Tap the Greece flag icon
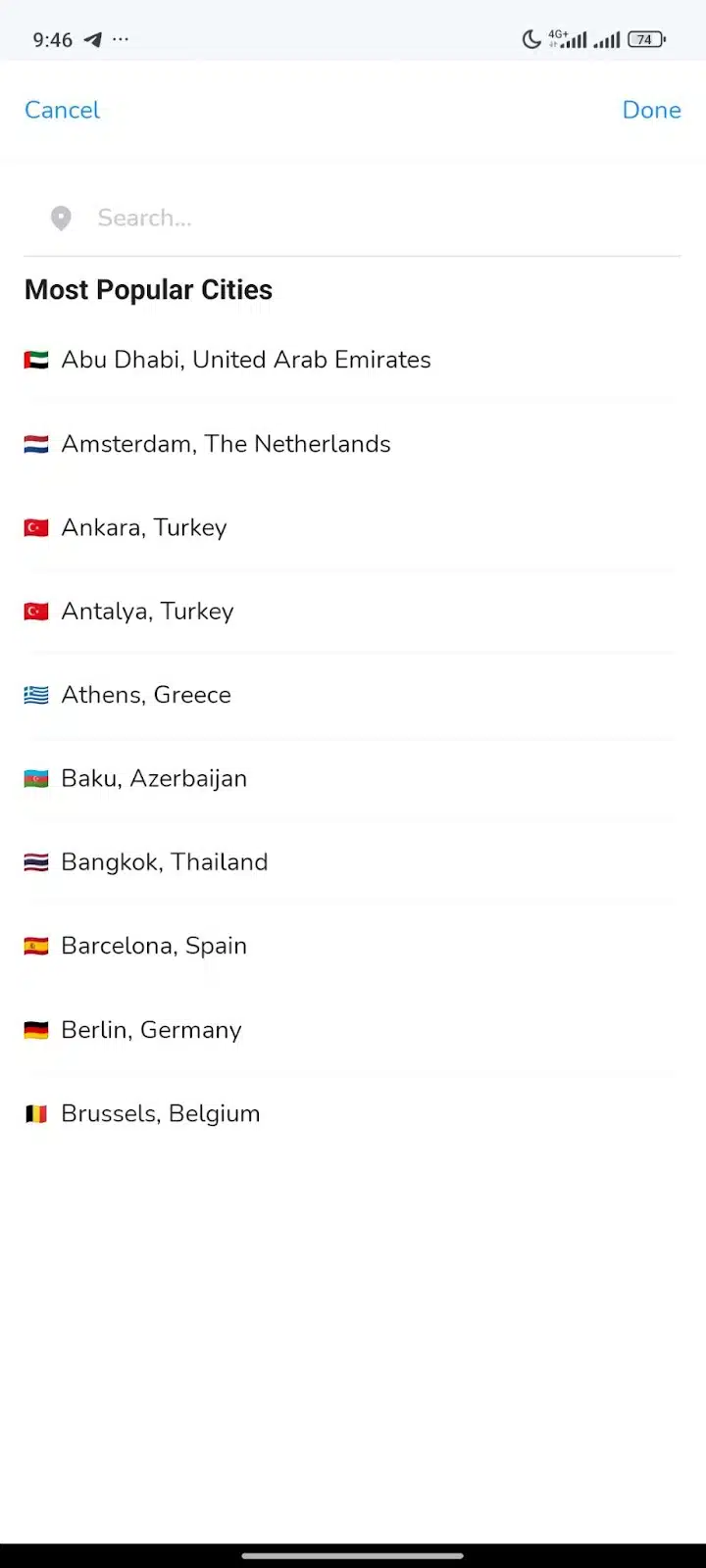The width and height of the screenshot is (706, 1568). coord(36,695)
